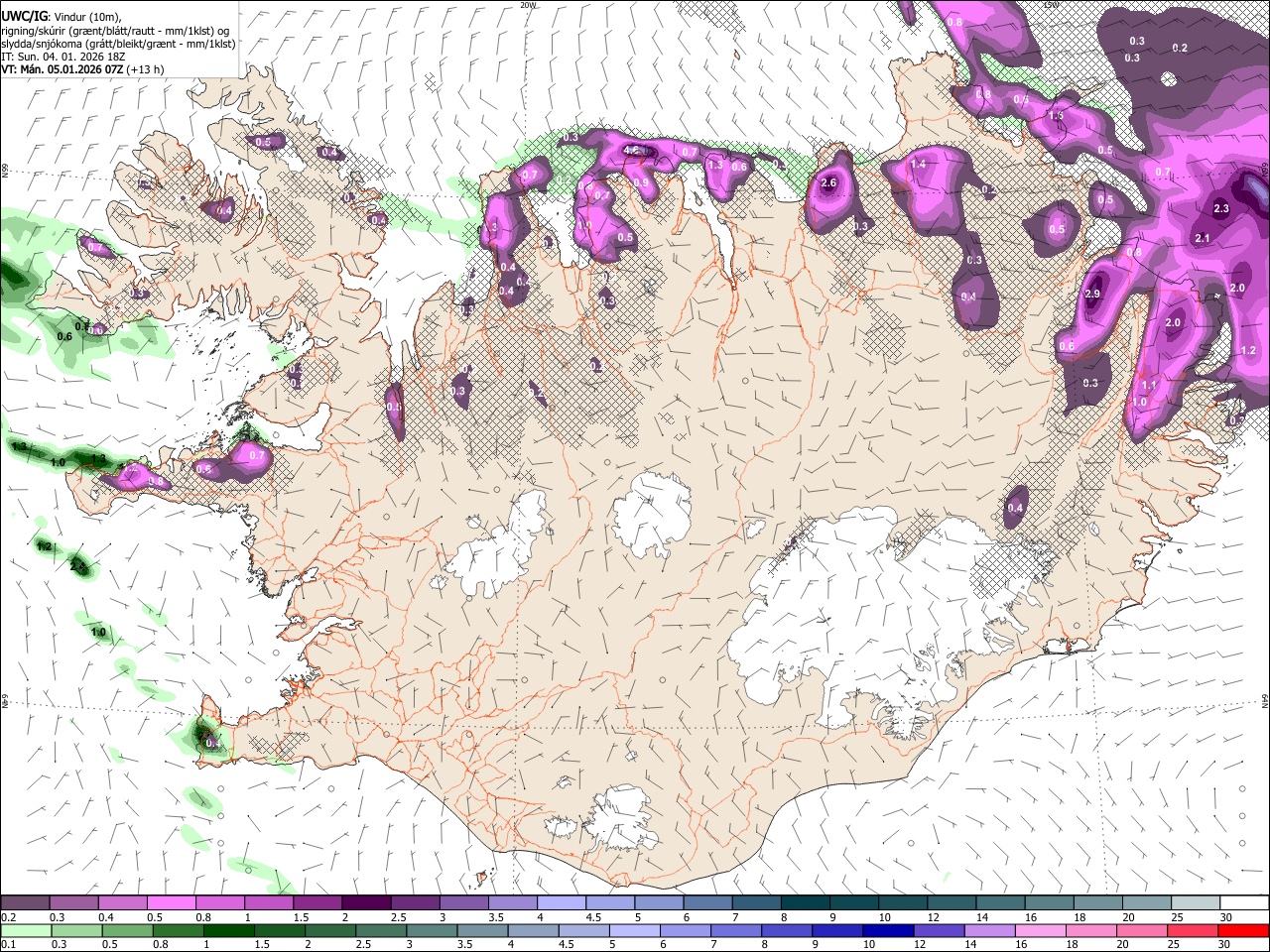The image size is (1270, 952).
Task: Click the '(+13 h)' forecast offset text
Action: pos(147,69)
